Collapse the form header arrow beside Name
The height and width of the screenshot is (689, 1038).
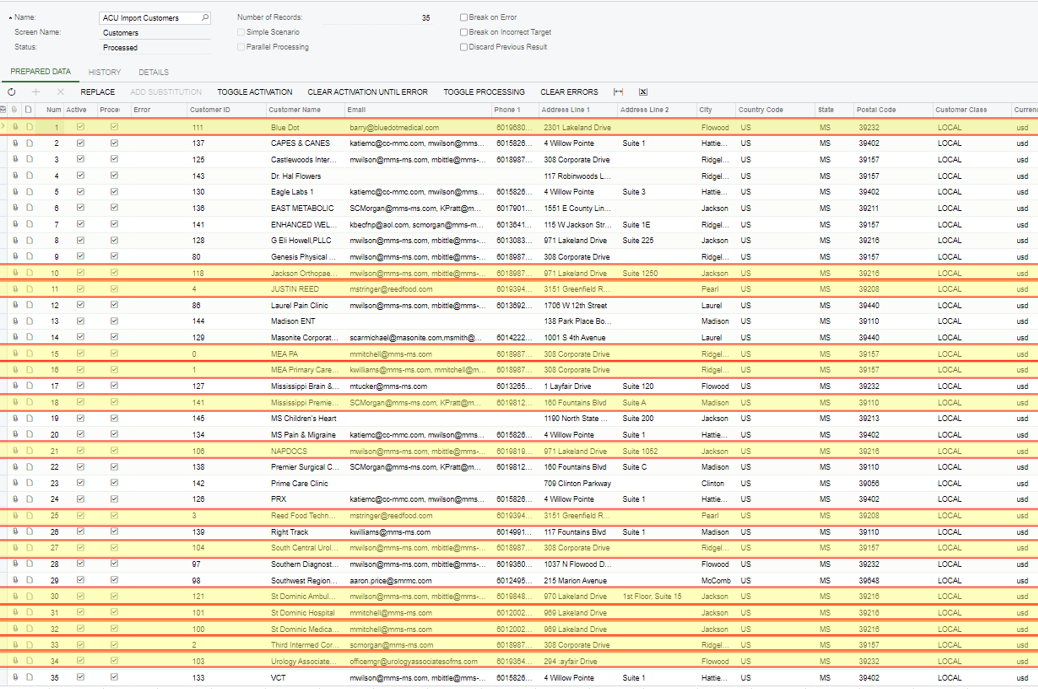[10, 18]
